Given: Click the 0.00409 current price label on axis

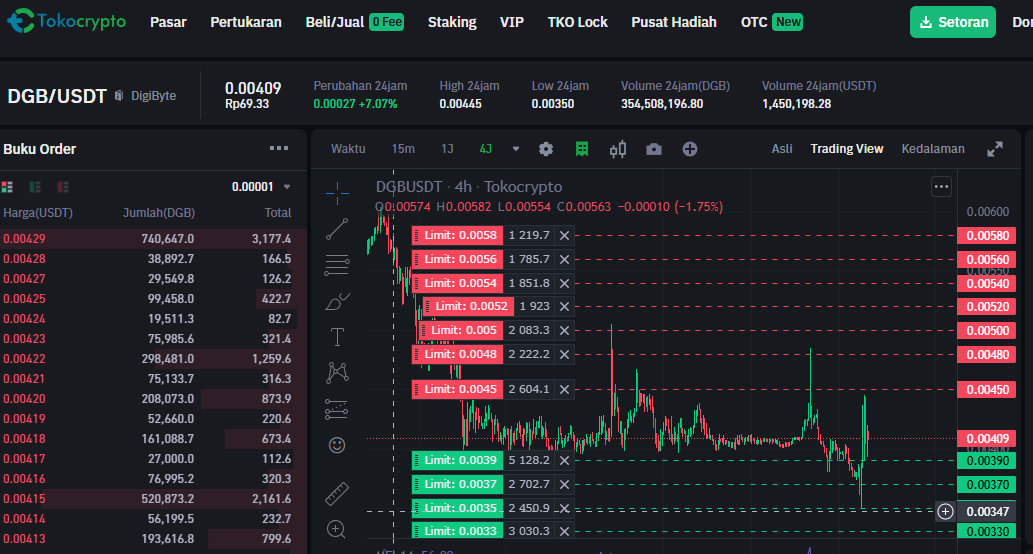Looking at the screenshot, I should [987, 439].
